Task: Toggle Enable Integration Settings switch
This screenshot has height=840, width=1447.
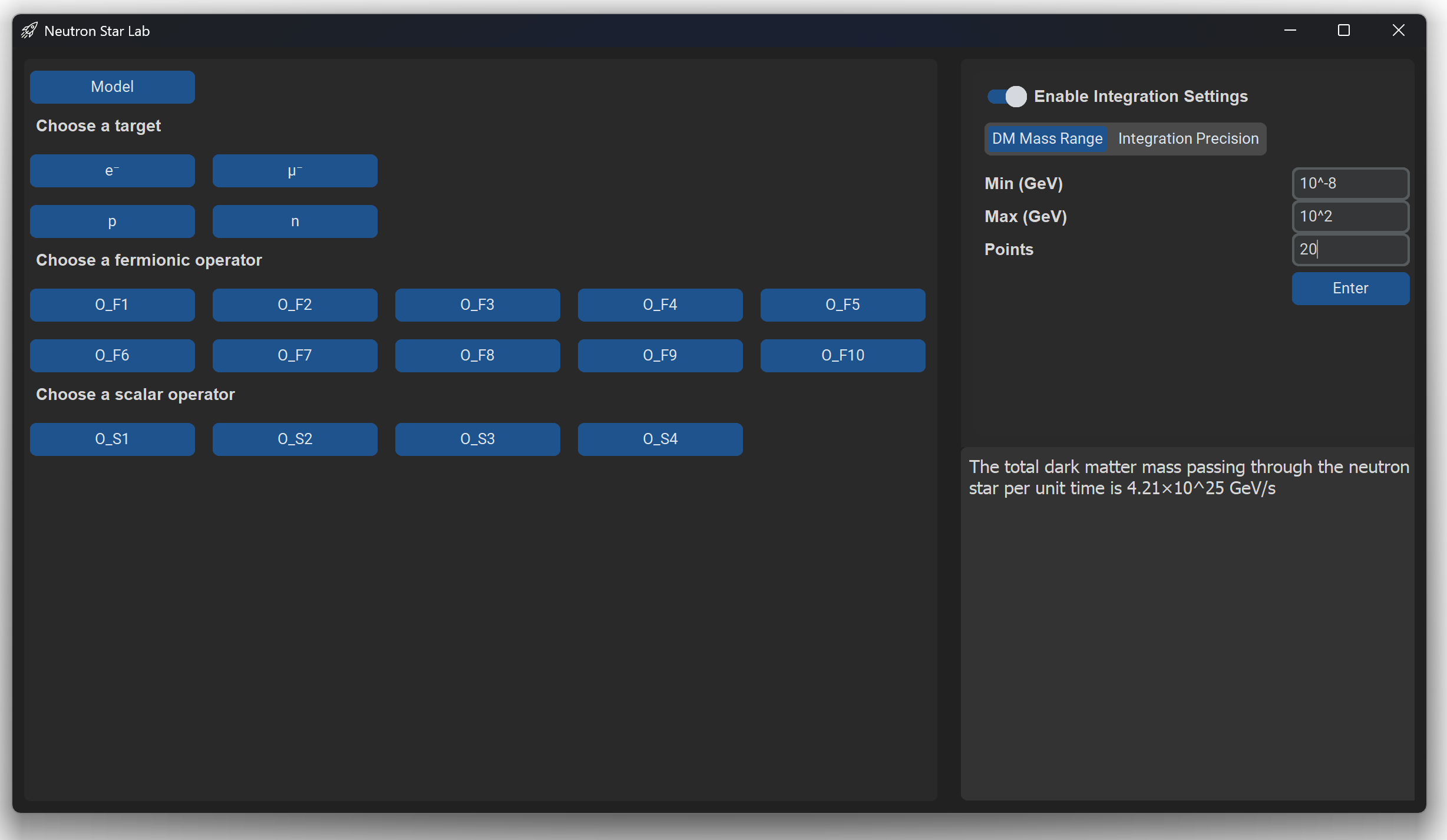Action: [x=1007, y=96]
